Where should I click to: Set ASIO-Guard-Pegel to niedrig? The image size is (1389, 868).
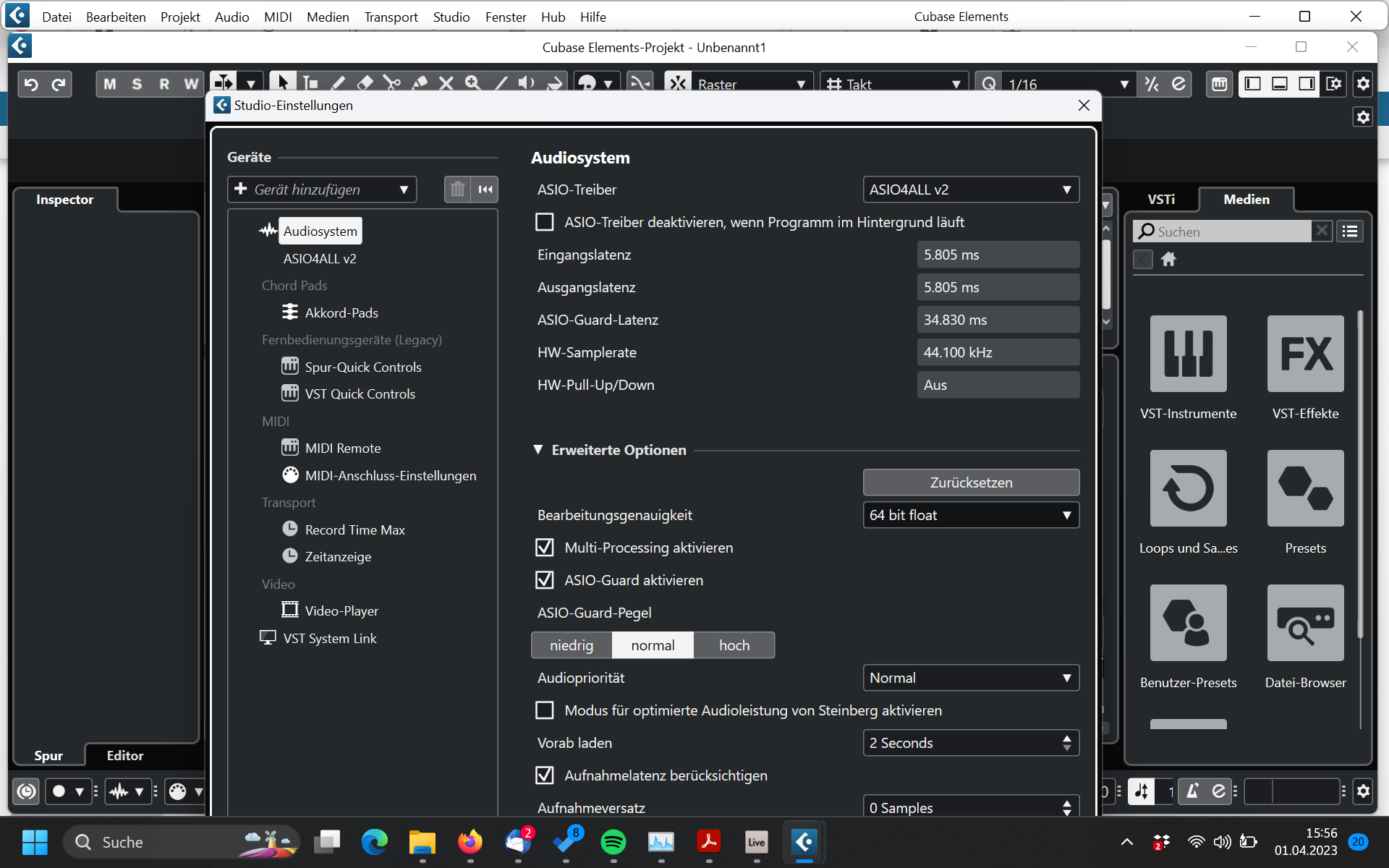pos(572,645)
